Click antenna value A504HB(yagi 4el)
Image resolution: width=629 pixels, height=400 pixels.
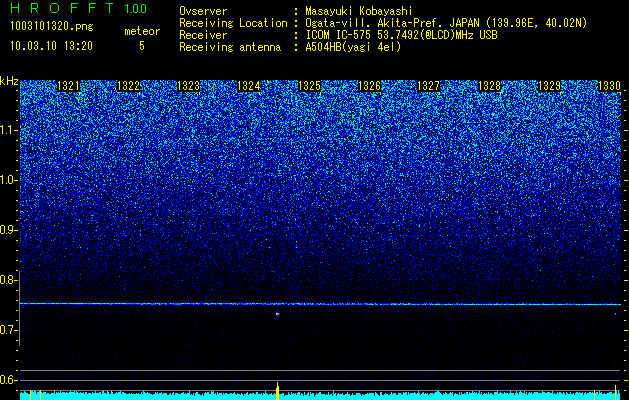point(353,47)
